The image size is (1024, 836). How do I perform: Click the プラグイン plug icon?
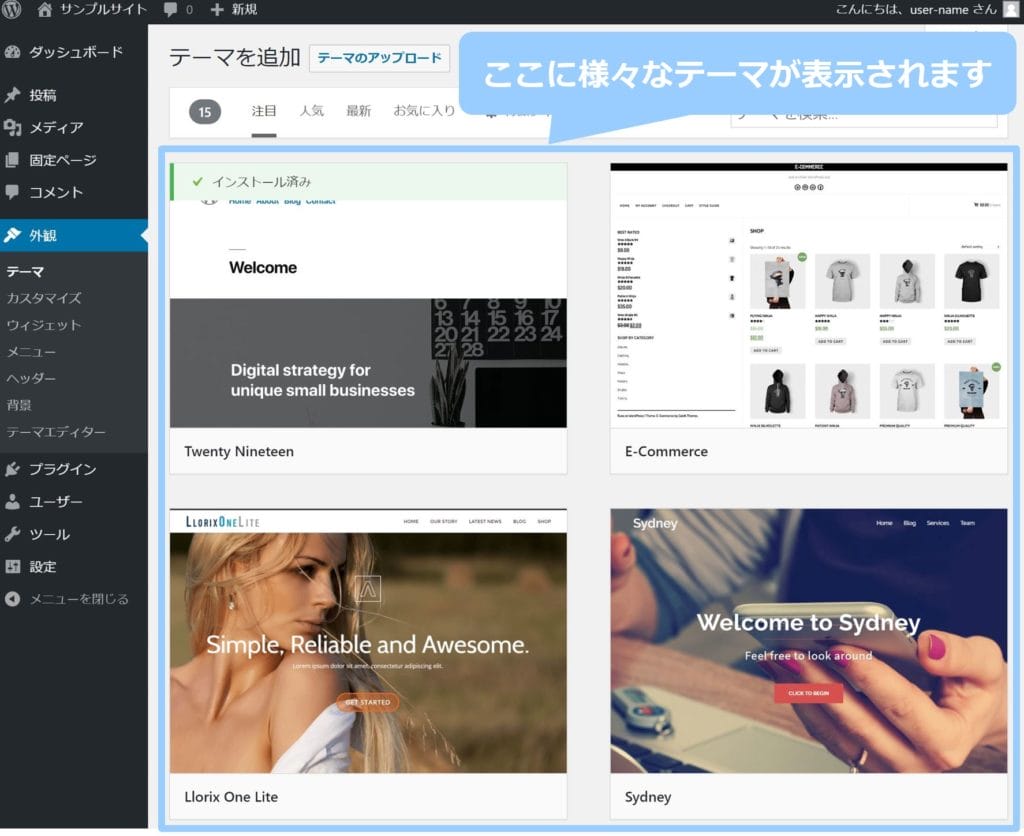tap(13, 469)
